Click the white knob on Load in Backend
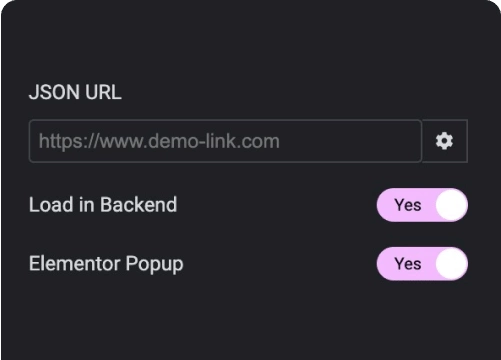The height and width of the screenshot is (360, 501). click(x=451, y=205)
